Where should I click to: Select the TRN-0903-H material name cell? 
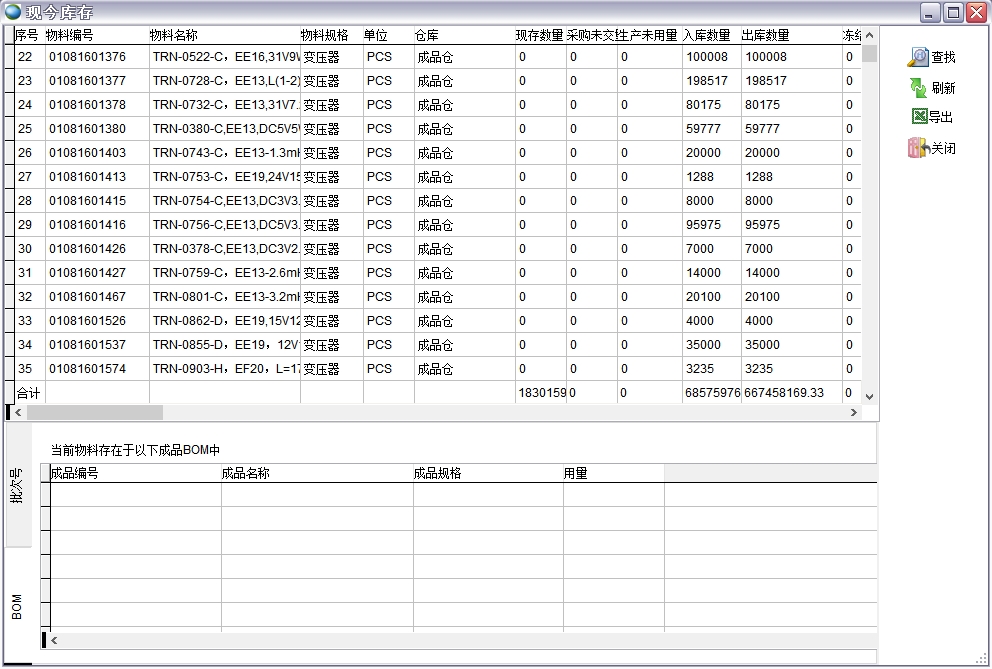[224, 369]
